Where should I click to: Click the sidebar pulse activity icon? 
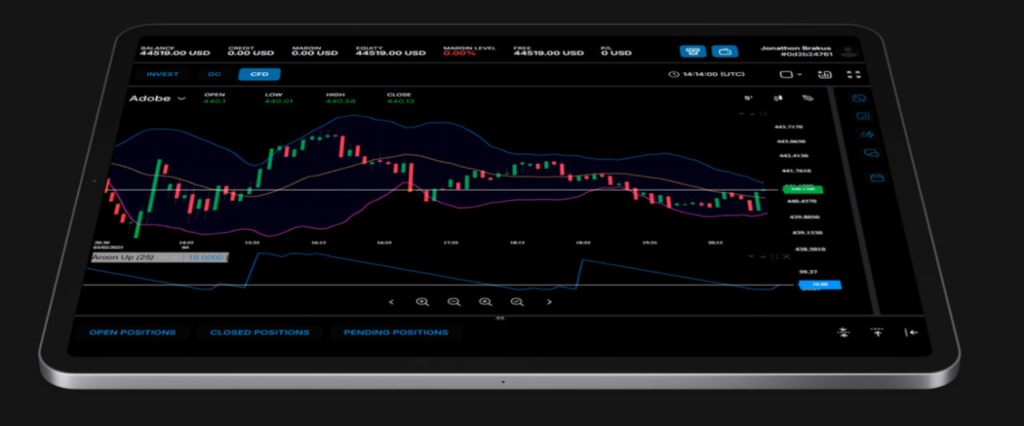867,135
